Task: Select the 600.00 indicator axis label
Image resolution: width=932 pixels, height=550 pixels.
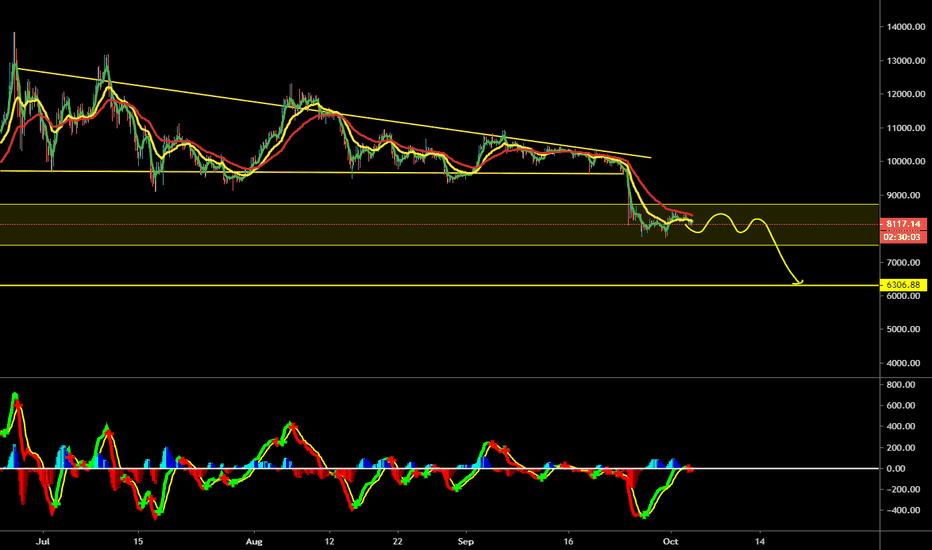Action: [x=900, y=406]
